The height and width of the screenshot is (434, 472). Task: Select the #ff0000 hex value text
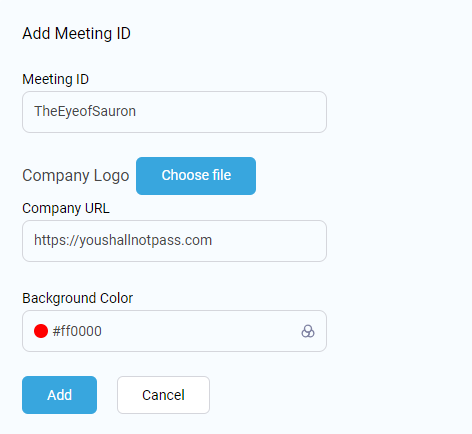point(77,331)
